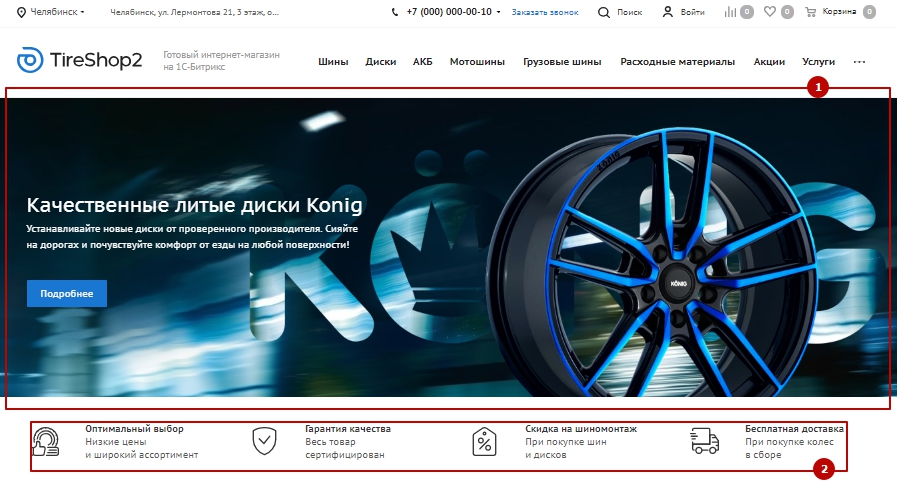The image size is (897, 488).
Task: Open search via the magnifier icon
Action: (604, 12)
